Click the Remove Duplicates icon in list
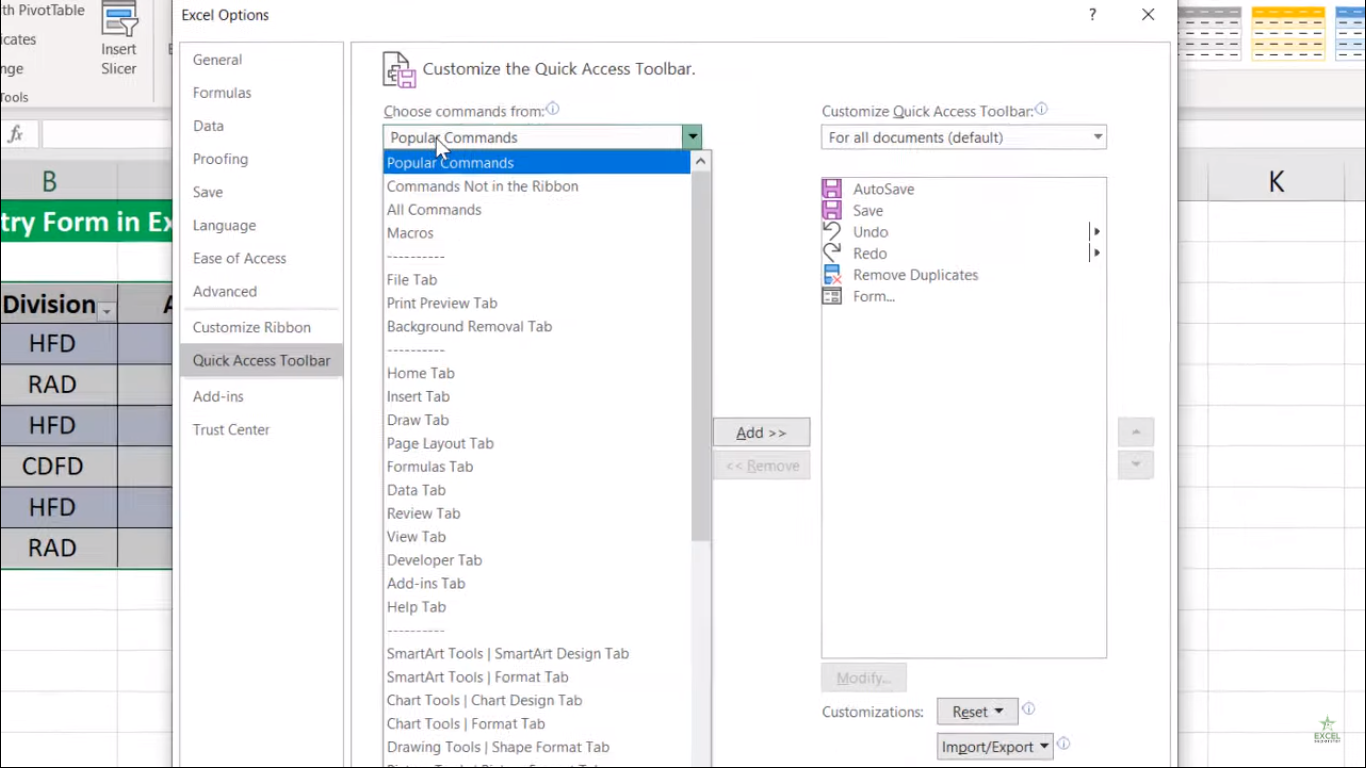Screen dimensions: 1366x768 click(x=832, y=275)
